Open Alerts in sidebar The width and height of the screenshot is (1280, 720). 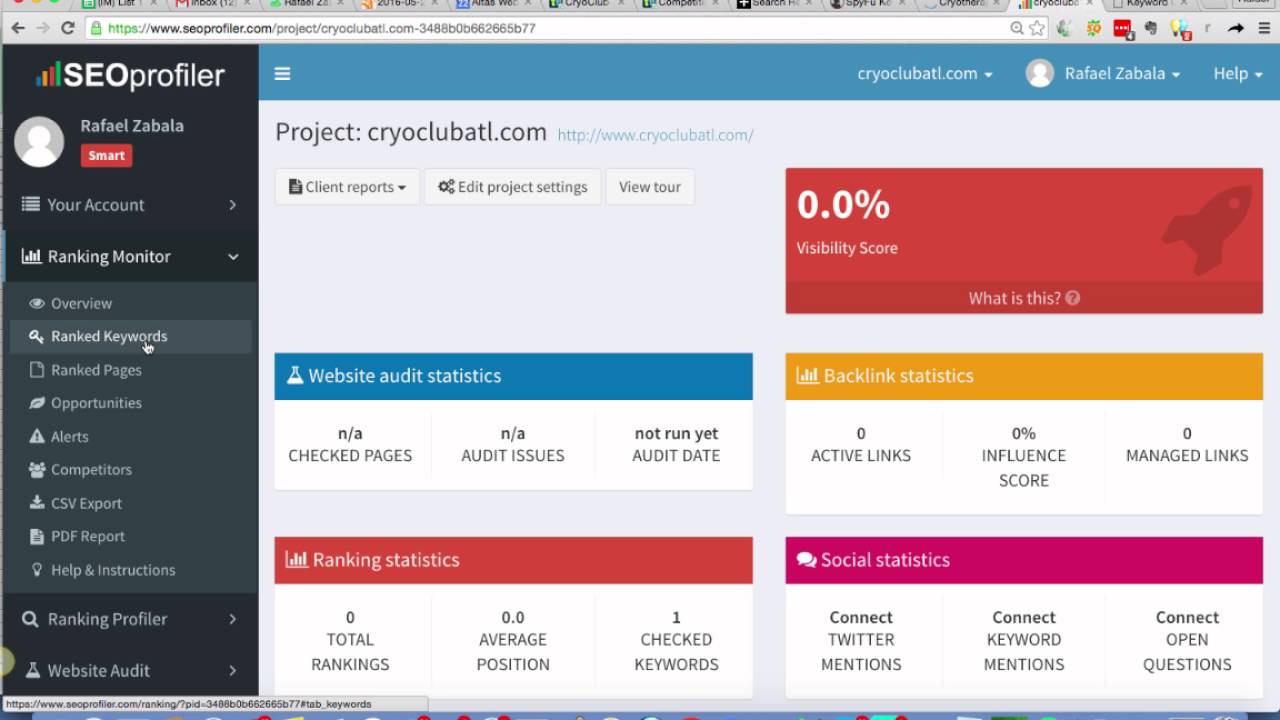(69, 437)
